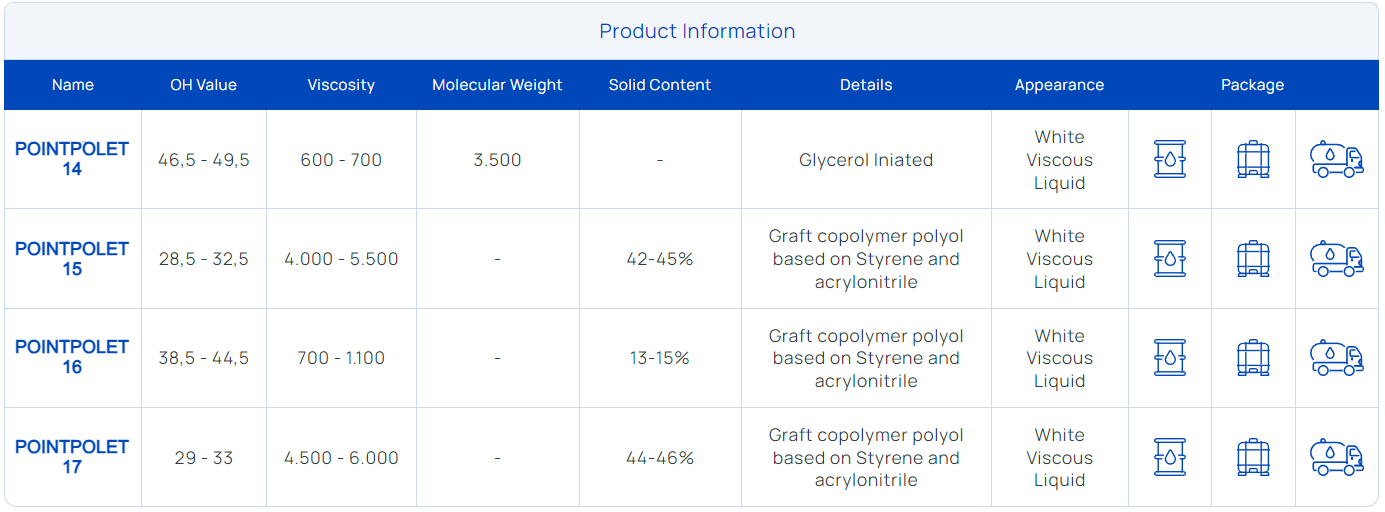Screen dimensions: 1385x512
Task: Open the POINTPOLET 14 product link
Action: [x=72, y=159]
